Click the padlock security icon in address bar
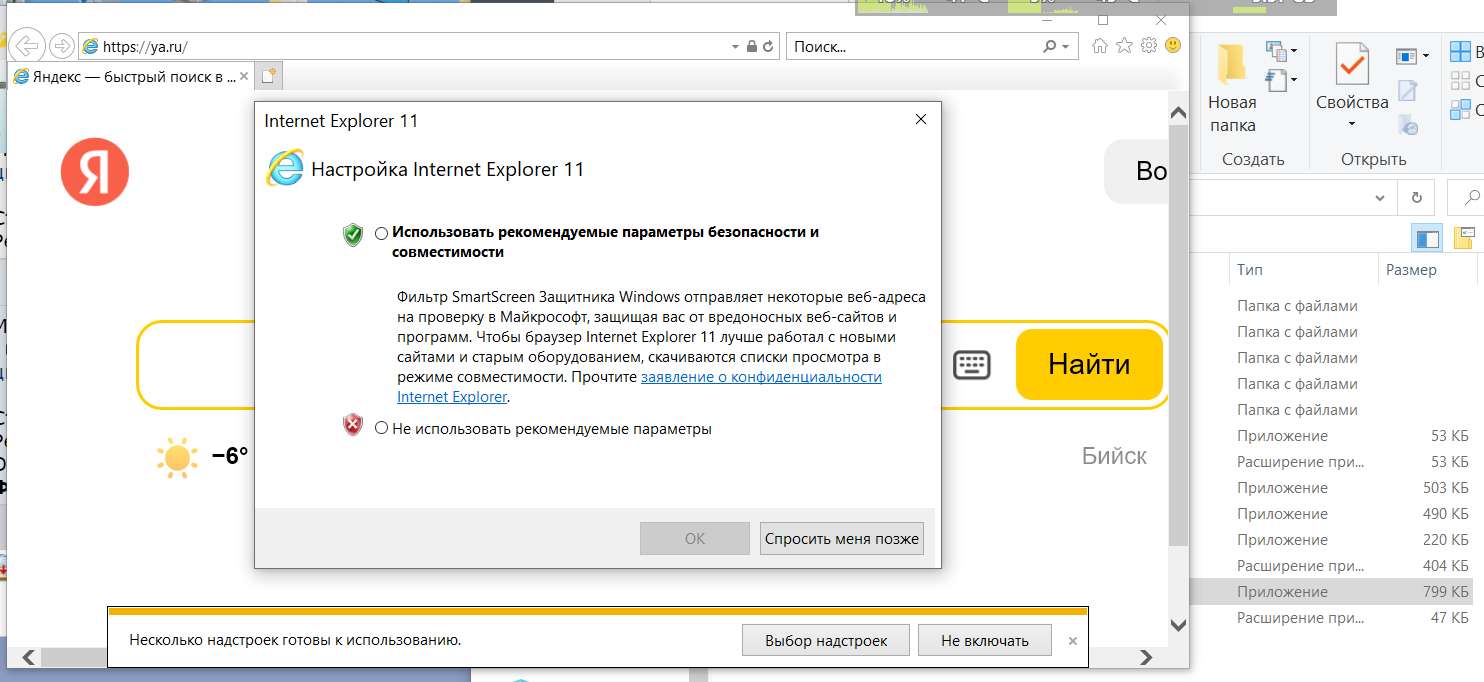This screenshot has height=682, width=1484. pos(752,46)
